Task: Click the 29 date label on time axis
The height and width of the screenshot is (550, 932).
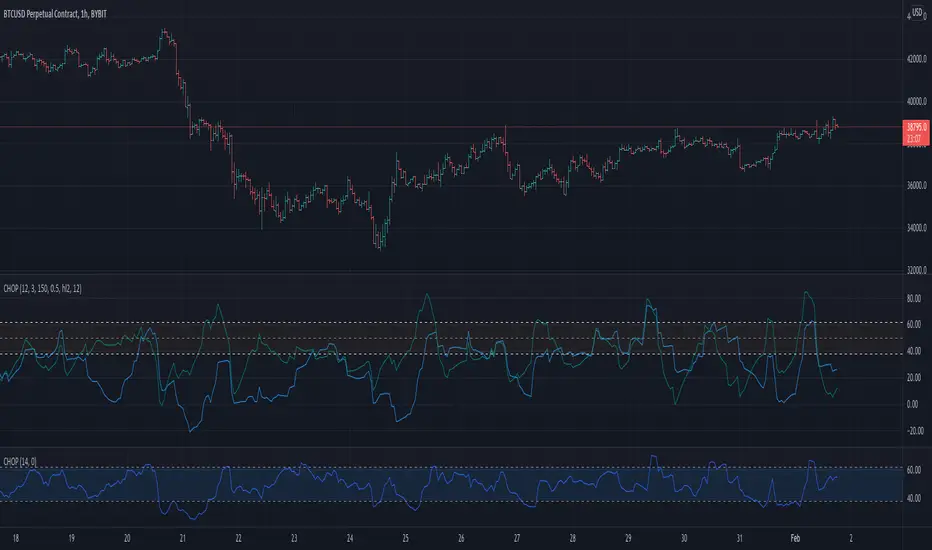Action: (x=628, y=538)
